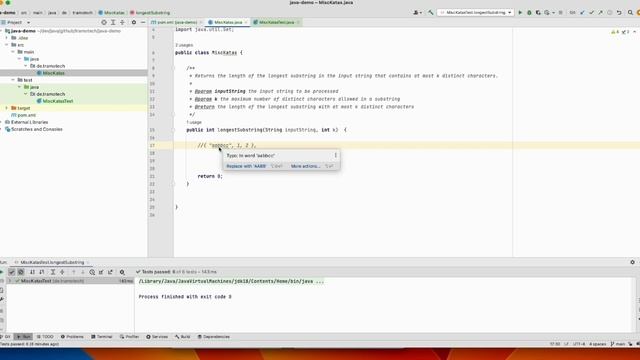Collapse inspection widget arrow in editor

(x=634, y=32)
